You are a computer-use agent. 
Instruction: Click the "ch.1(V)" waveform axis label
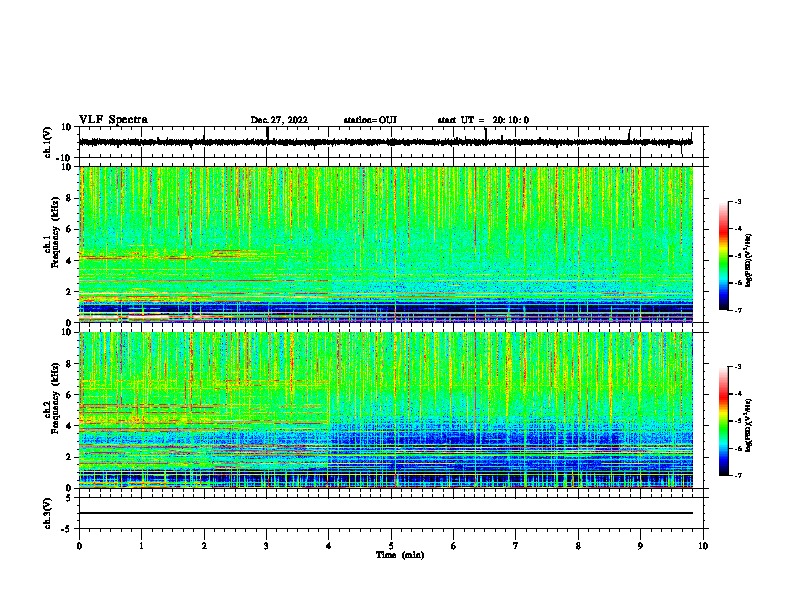(48, 142)
